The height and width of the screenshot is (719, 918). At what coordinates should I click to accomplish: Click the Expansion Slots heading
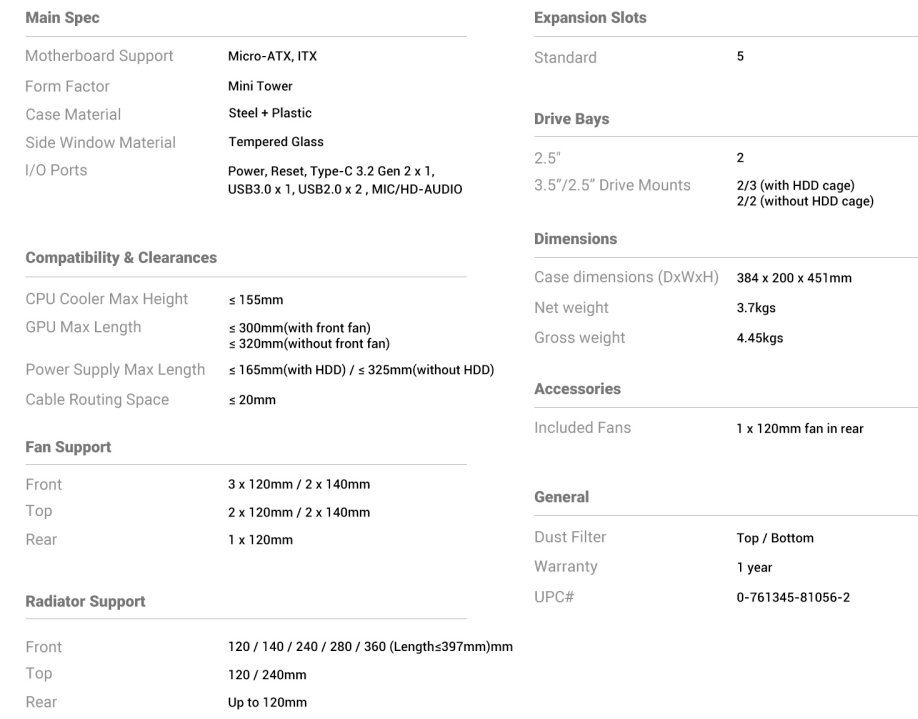[590, 18]
